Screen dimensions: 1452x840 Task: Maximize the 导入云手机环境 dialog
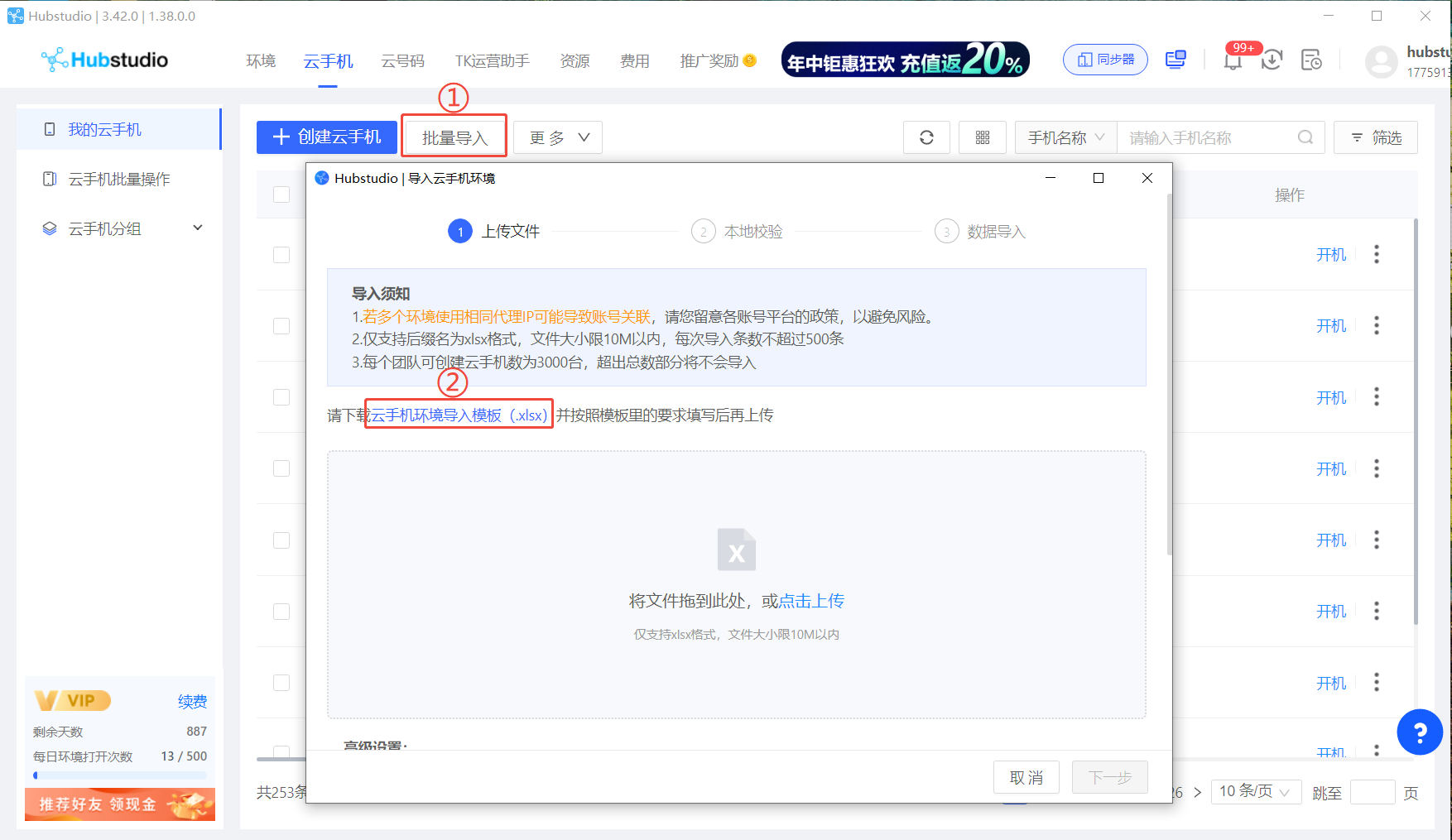coord(1099,178)
